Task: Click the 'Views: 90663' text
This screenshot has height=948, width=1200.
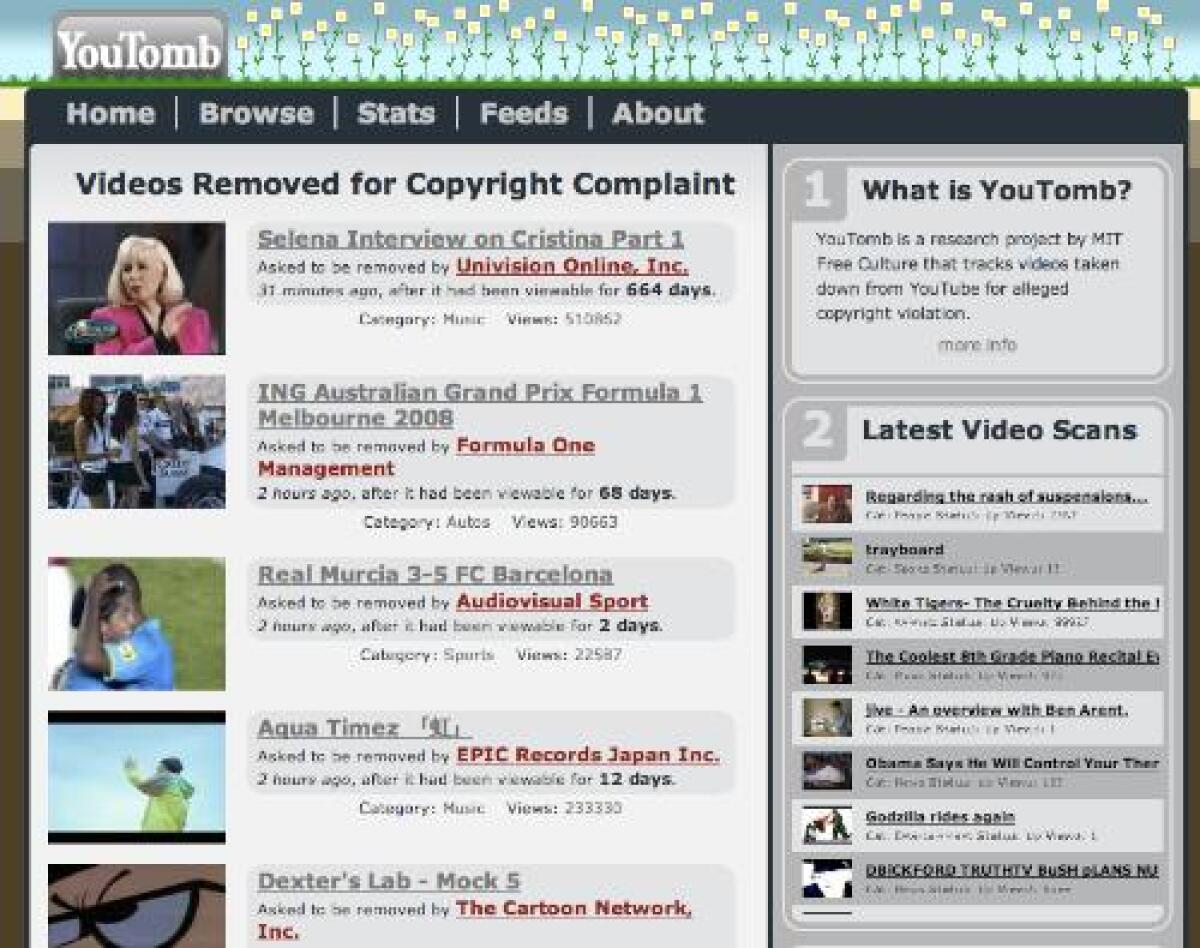Action: click(x=565, y=522)
